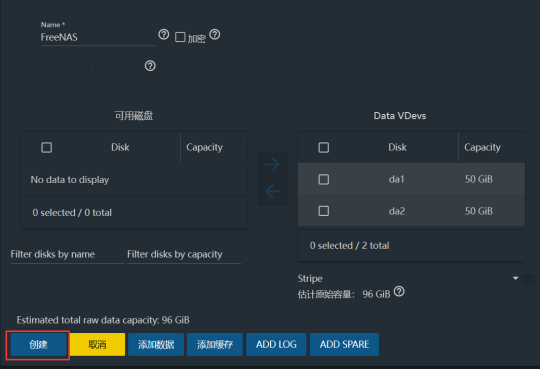Toggle select-all checkbox in 可用磁盘 table
This screenshot has height=369, width=541.
47,147
